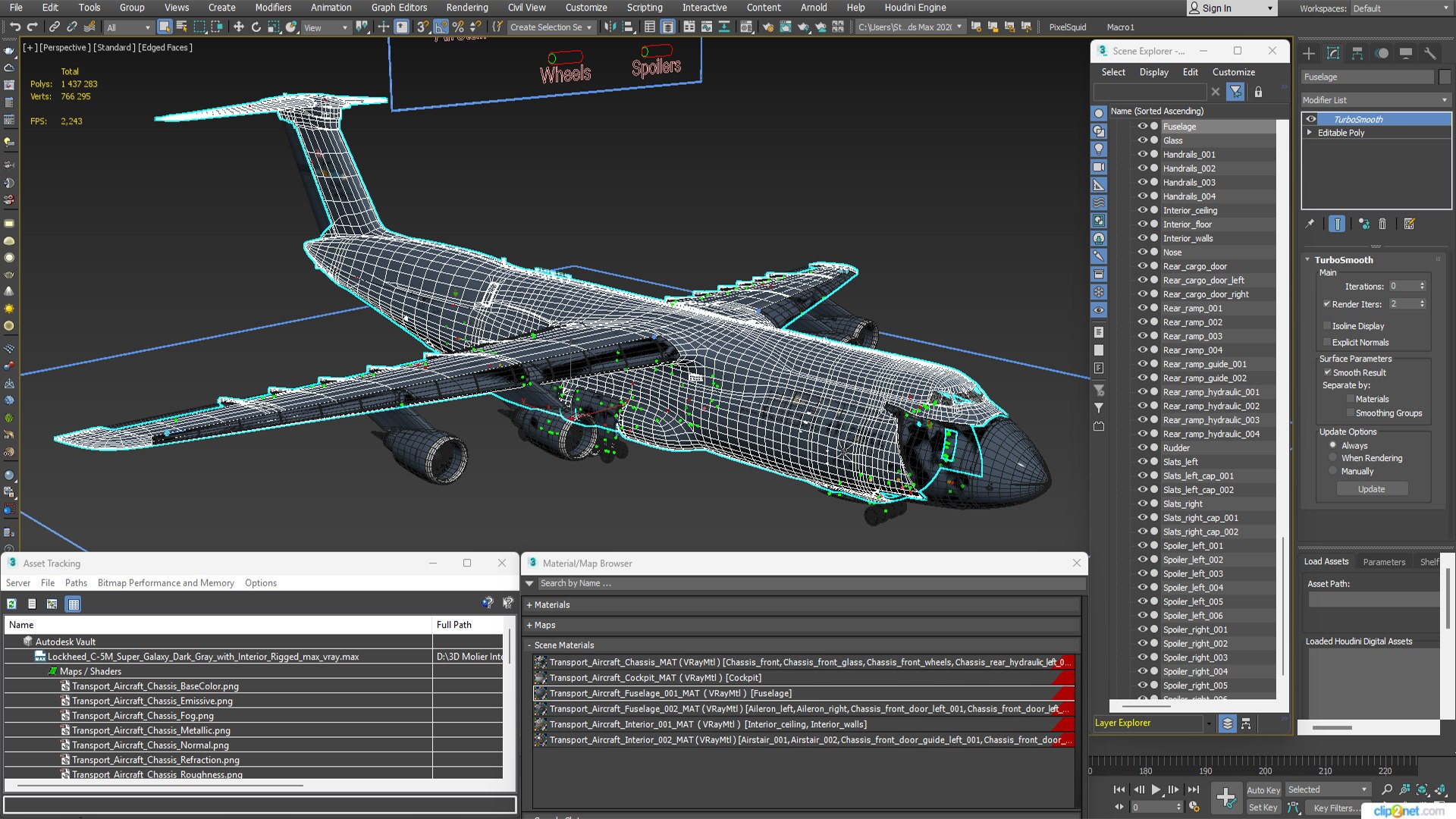Toggle the Scene Explorer selection filter icon
This screenshot has height=819, width=1456.
point(1236,92)
